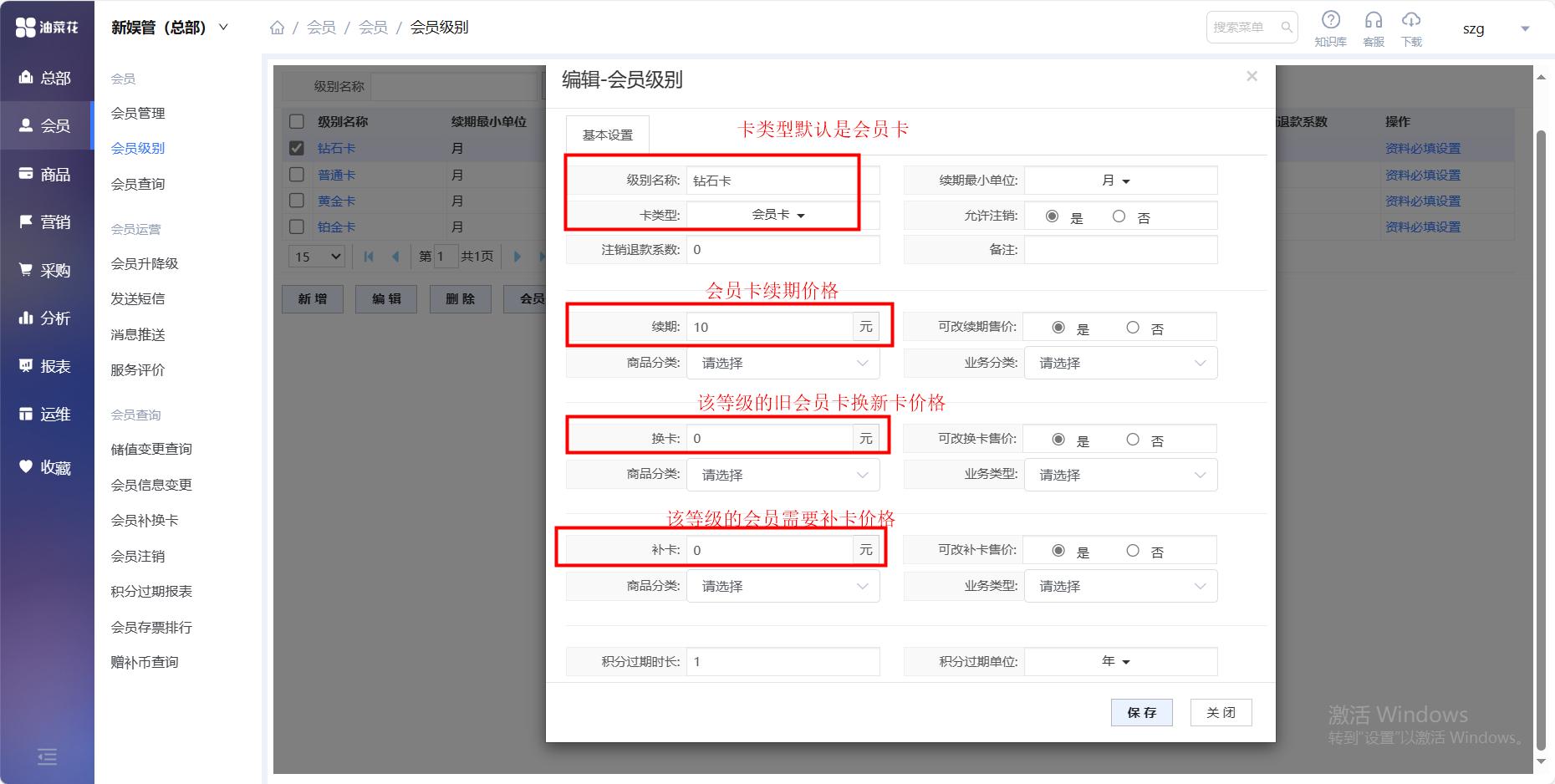The image size is (1555, 784).
Task: Open 会员补换卡 menu item
Action: pyautogui.click(x=145, y=520)
